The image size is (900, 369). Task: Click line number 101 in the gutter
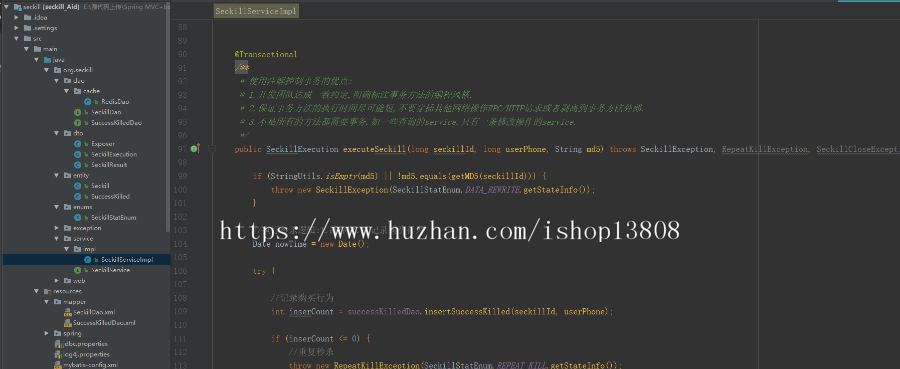pyautogui.click(x=180, y=203)
